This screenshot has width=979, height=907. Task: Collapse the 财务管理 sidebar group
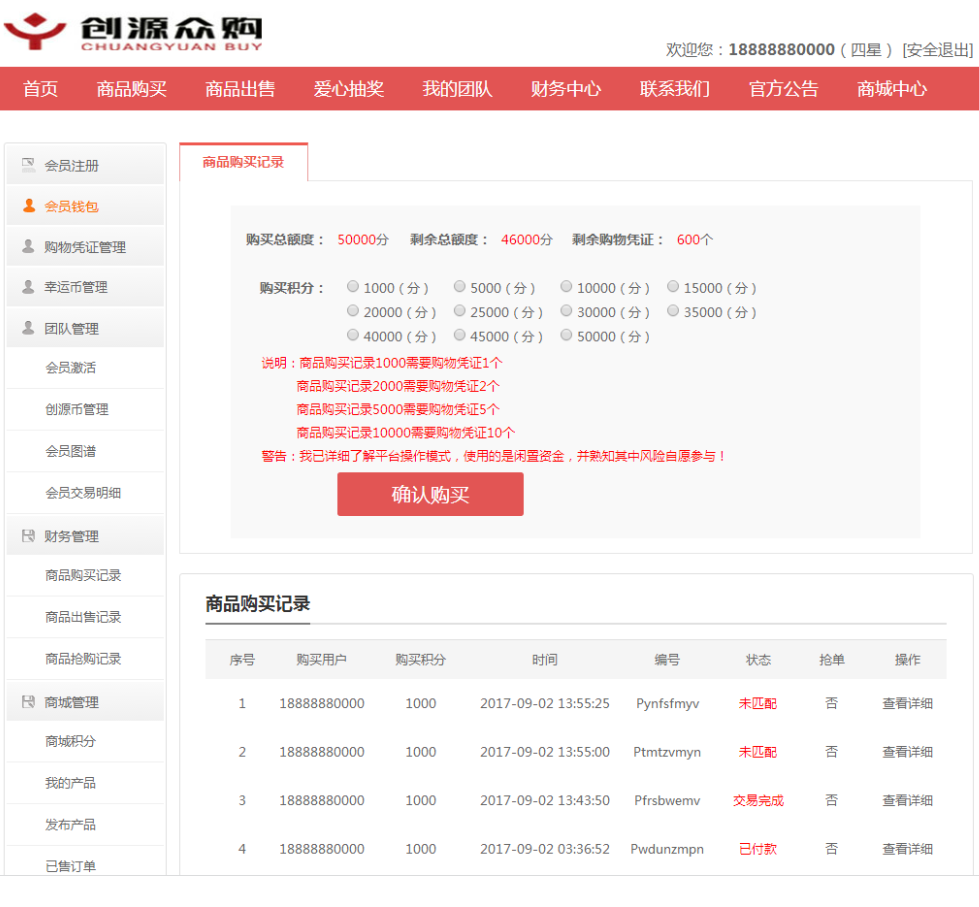pyautogui.click(x=72, y=536)
